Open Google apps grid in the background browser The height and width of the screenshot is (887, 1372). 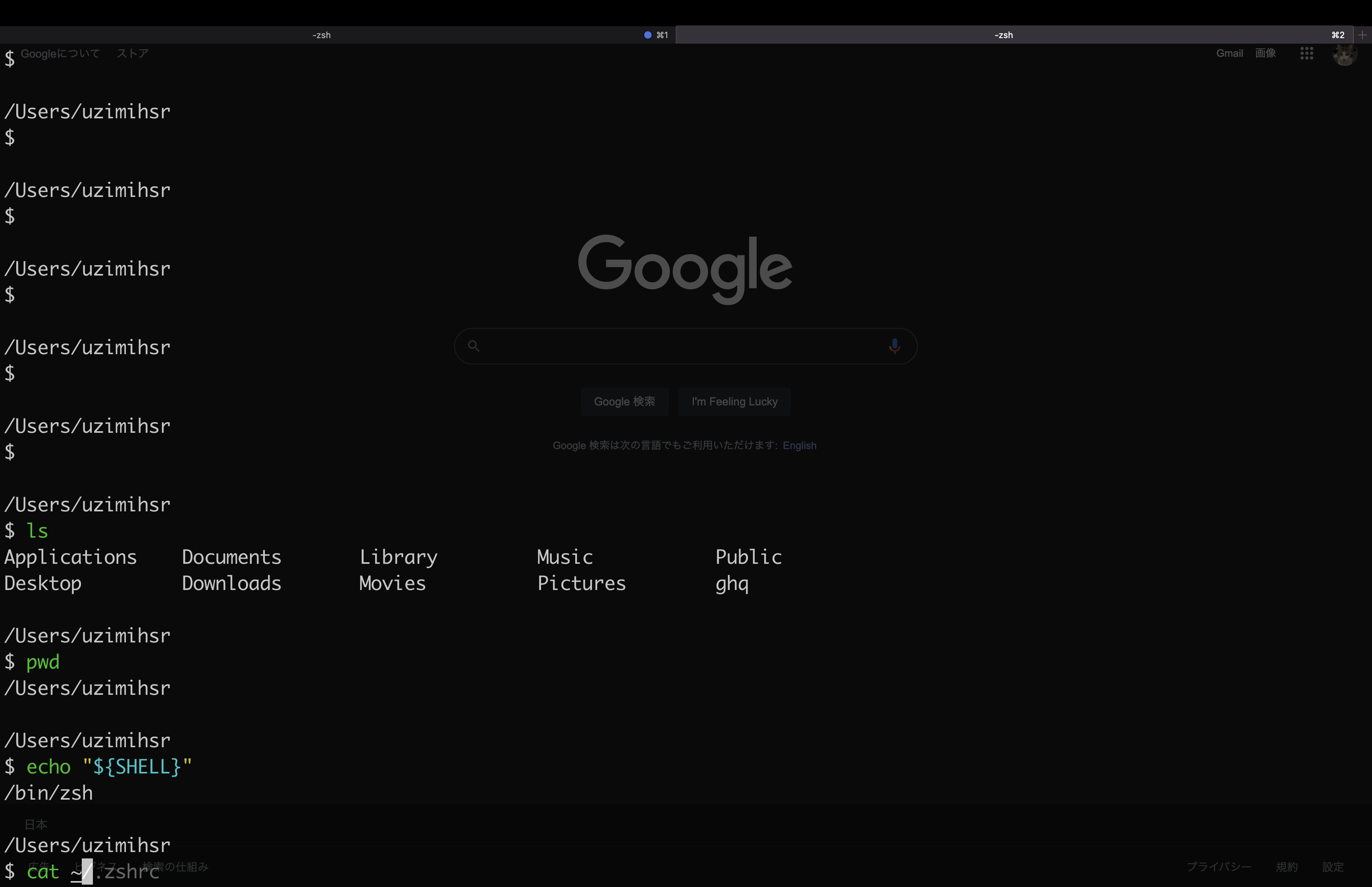(x=1306, y=54)
